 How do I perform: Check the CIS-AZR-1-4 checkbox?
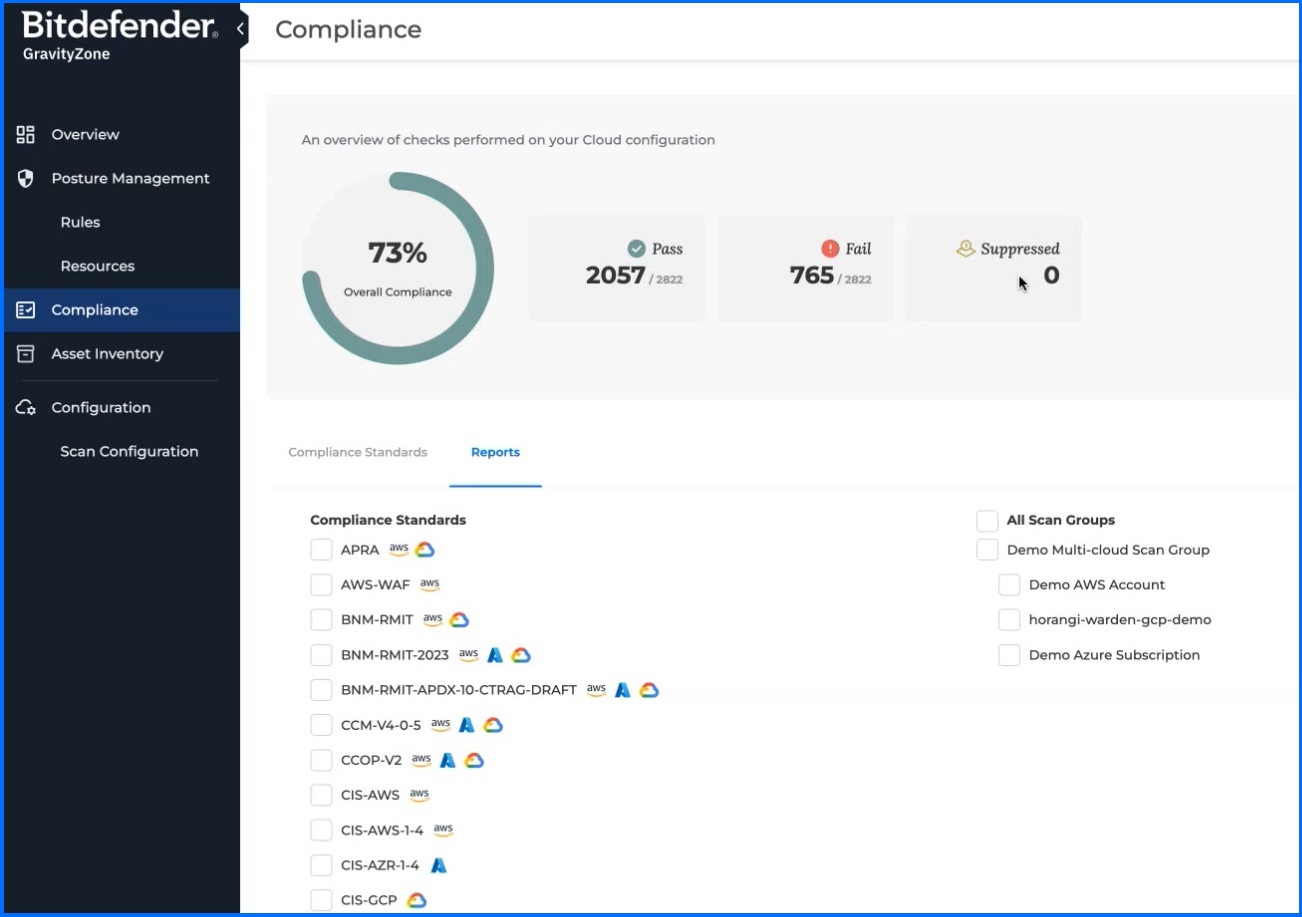(321, 865)
